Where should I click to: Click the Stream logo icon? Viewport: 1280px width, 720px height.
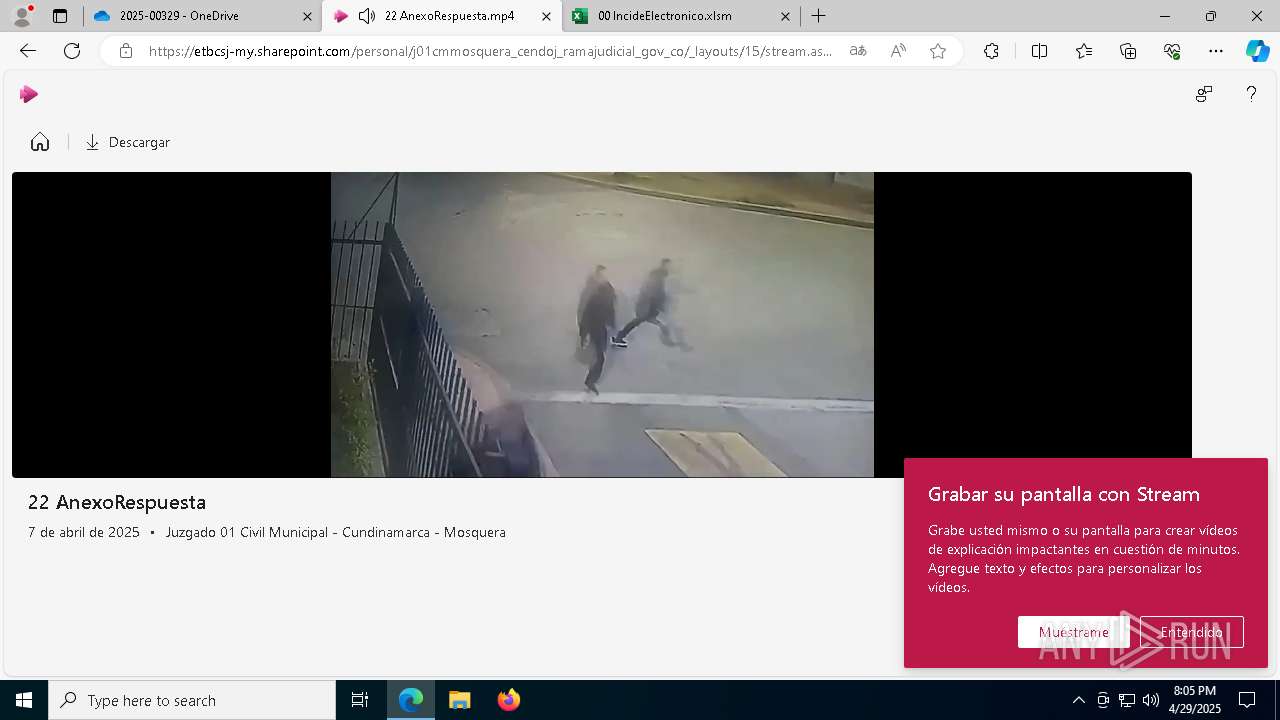pos(28,94)
